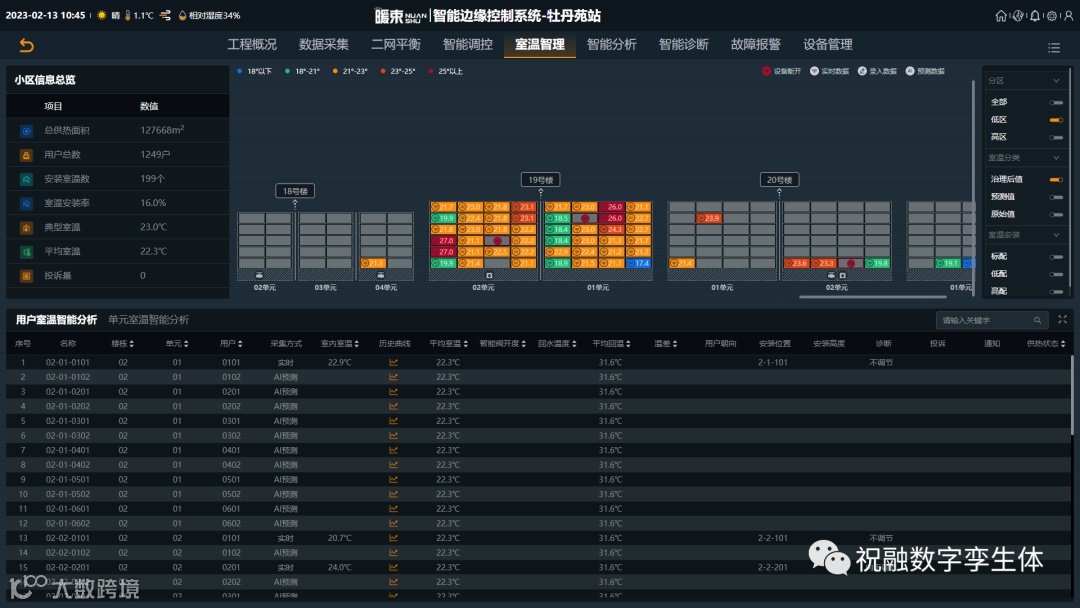Toggle the 原始值 switch
This screenshot has height=608, width=1080.
[x=1056, y=214]
